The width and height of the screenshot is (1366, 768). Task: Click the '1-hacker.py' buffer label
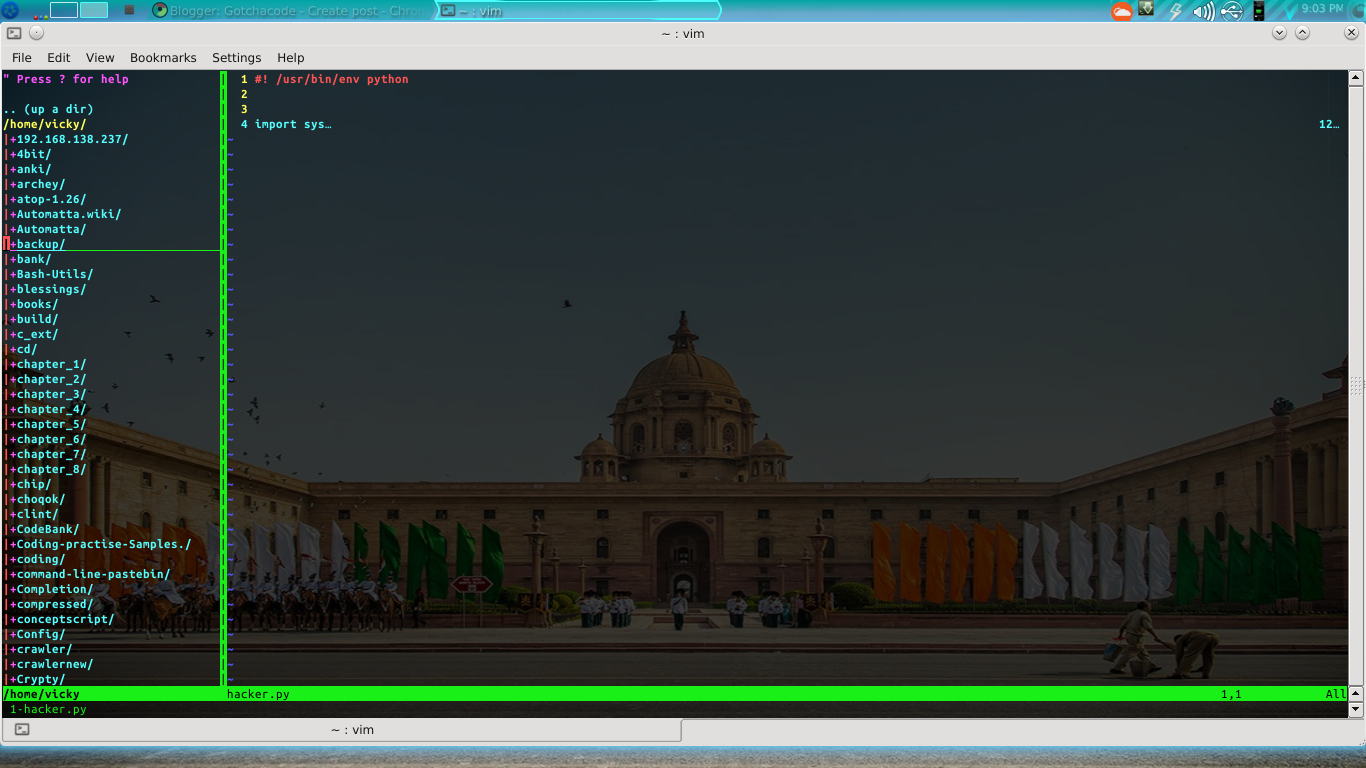[x=48, y=709]
